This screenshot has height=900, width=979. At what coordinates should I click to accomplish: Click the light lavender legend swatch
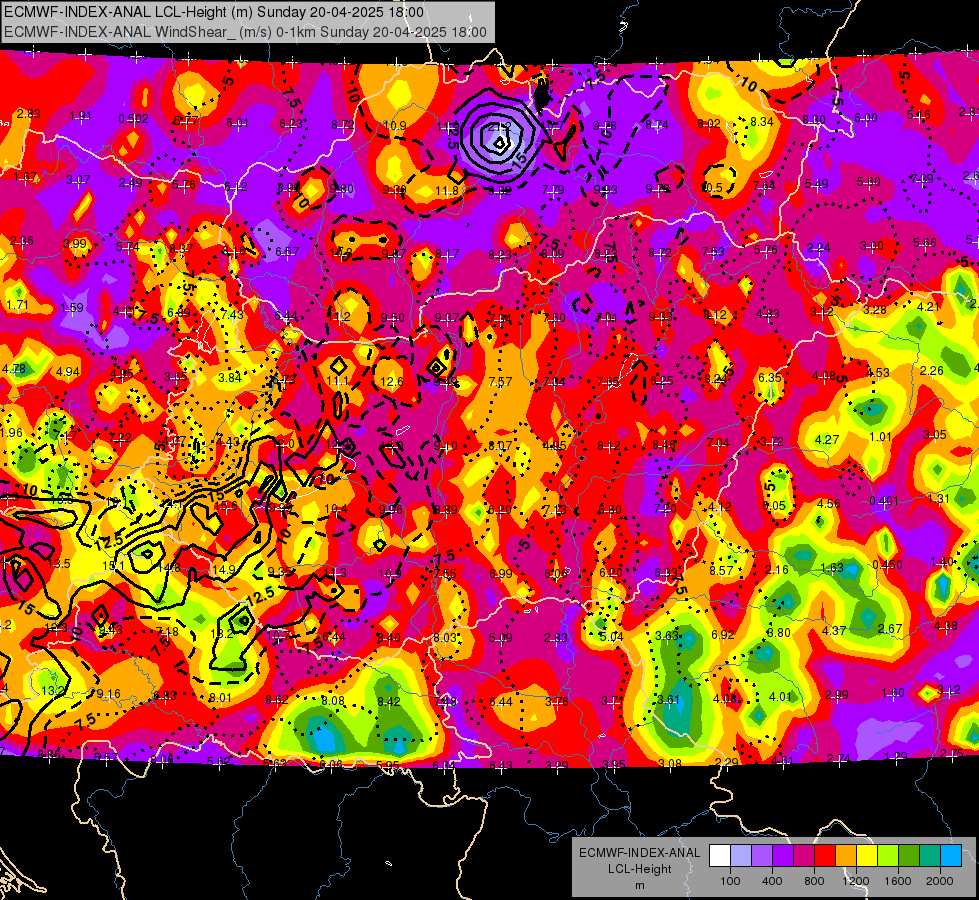coord(741,856)
